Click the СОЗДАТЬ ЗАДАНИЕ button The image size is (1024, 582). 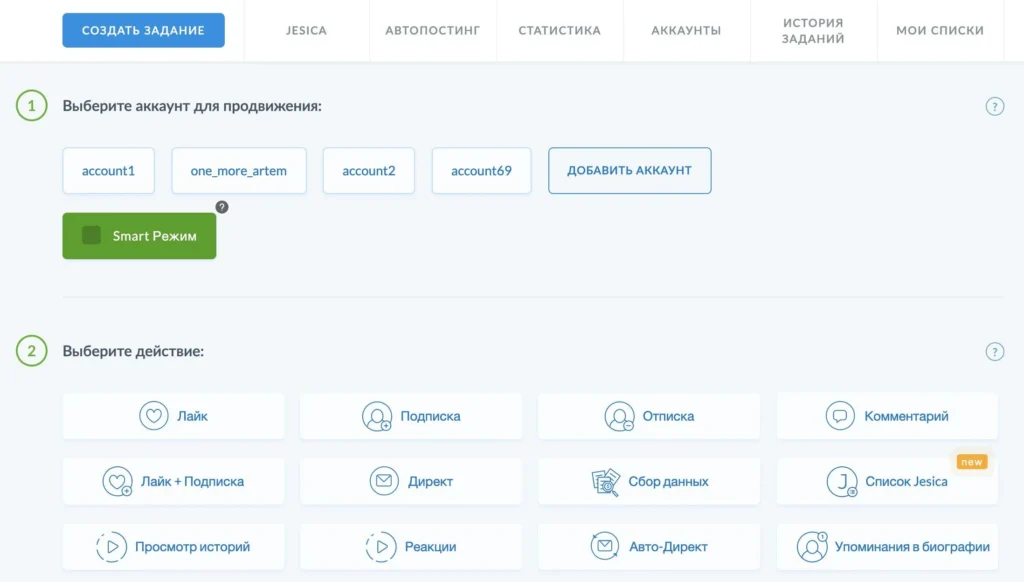144,30
